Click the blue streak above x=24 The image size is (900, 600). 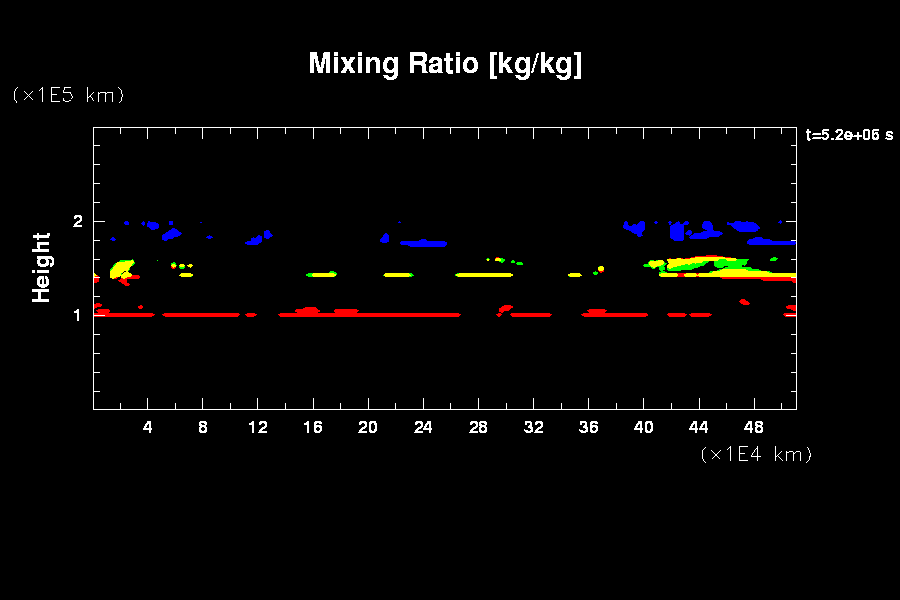424,243
